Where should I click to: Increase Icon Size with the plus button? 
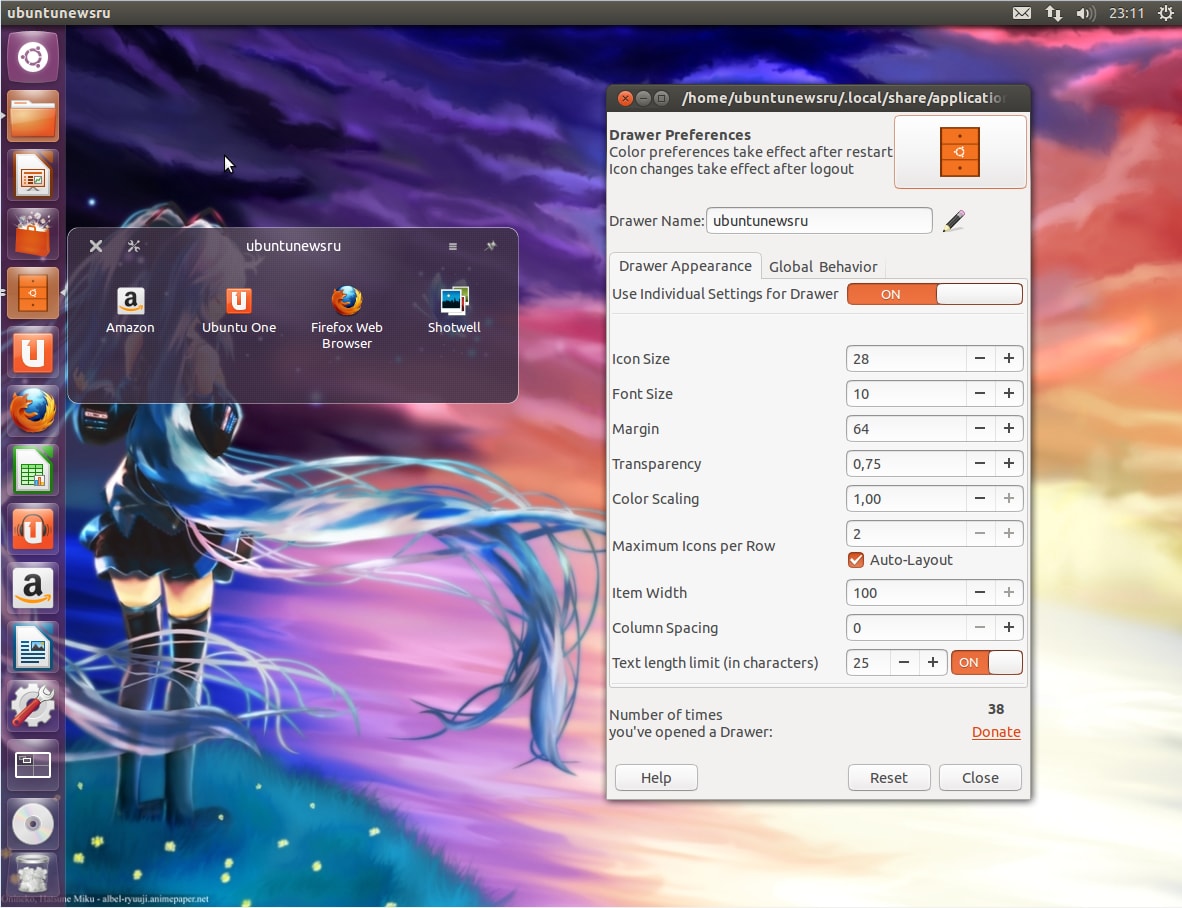tap(1009, 359)
